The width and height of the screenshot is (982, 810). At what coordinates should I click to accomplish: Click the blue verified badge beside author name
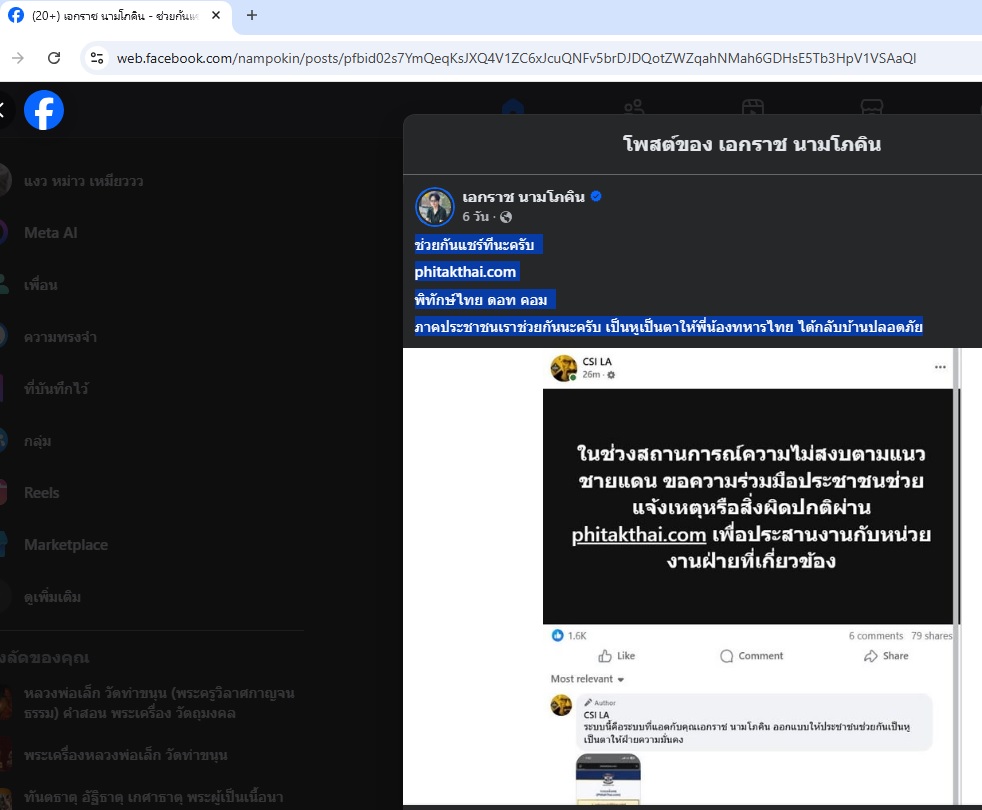[x=596, y=197]
